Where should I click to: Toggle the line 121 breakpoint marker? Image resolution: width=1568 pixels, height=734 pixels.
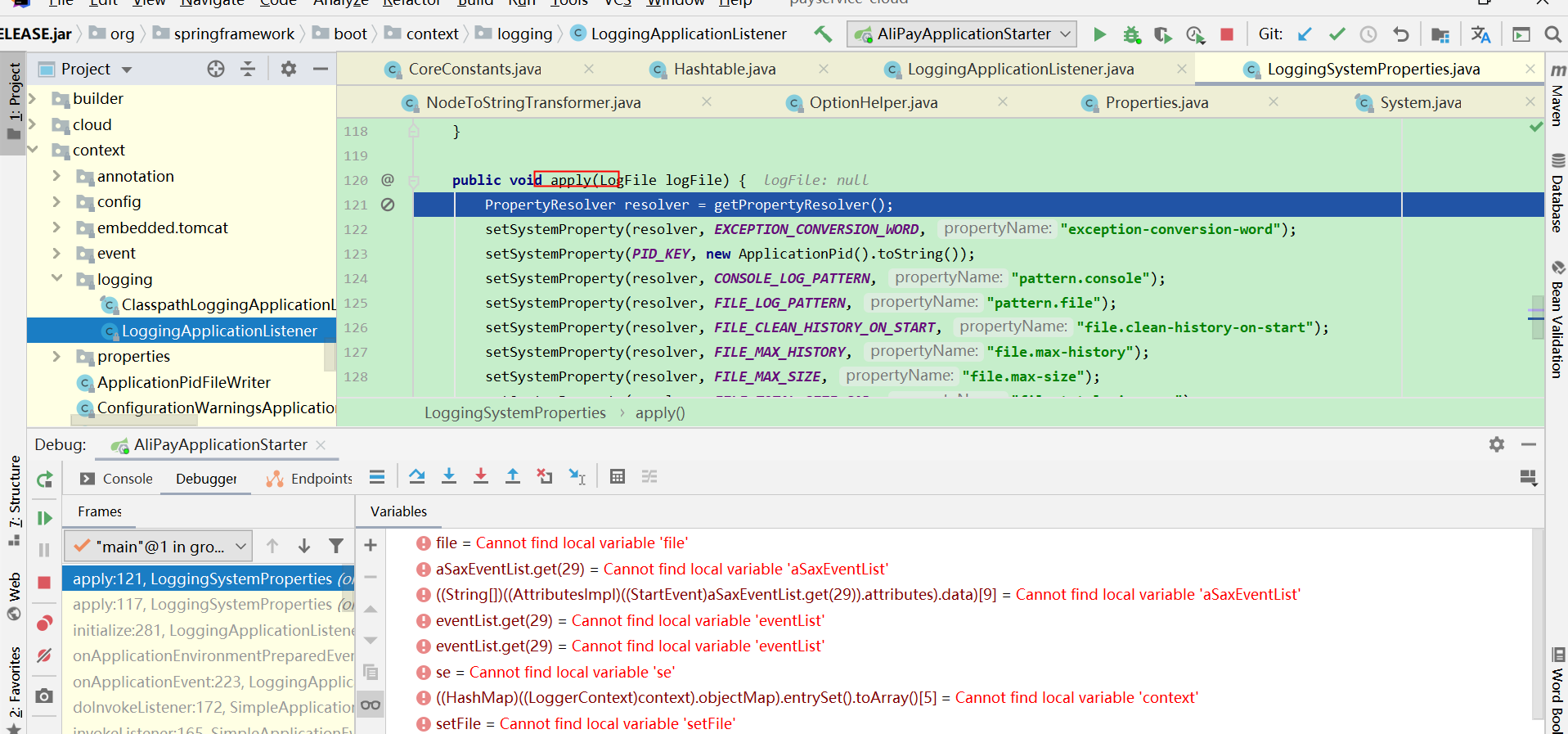(388, 205)
